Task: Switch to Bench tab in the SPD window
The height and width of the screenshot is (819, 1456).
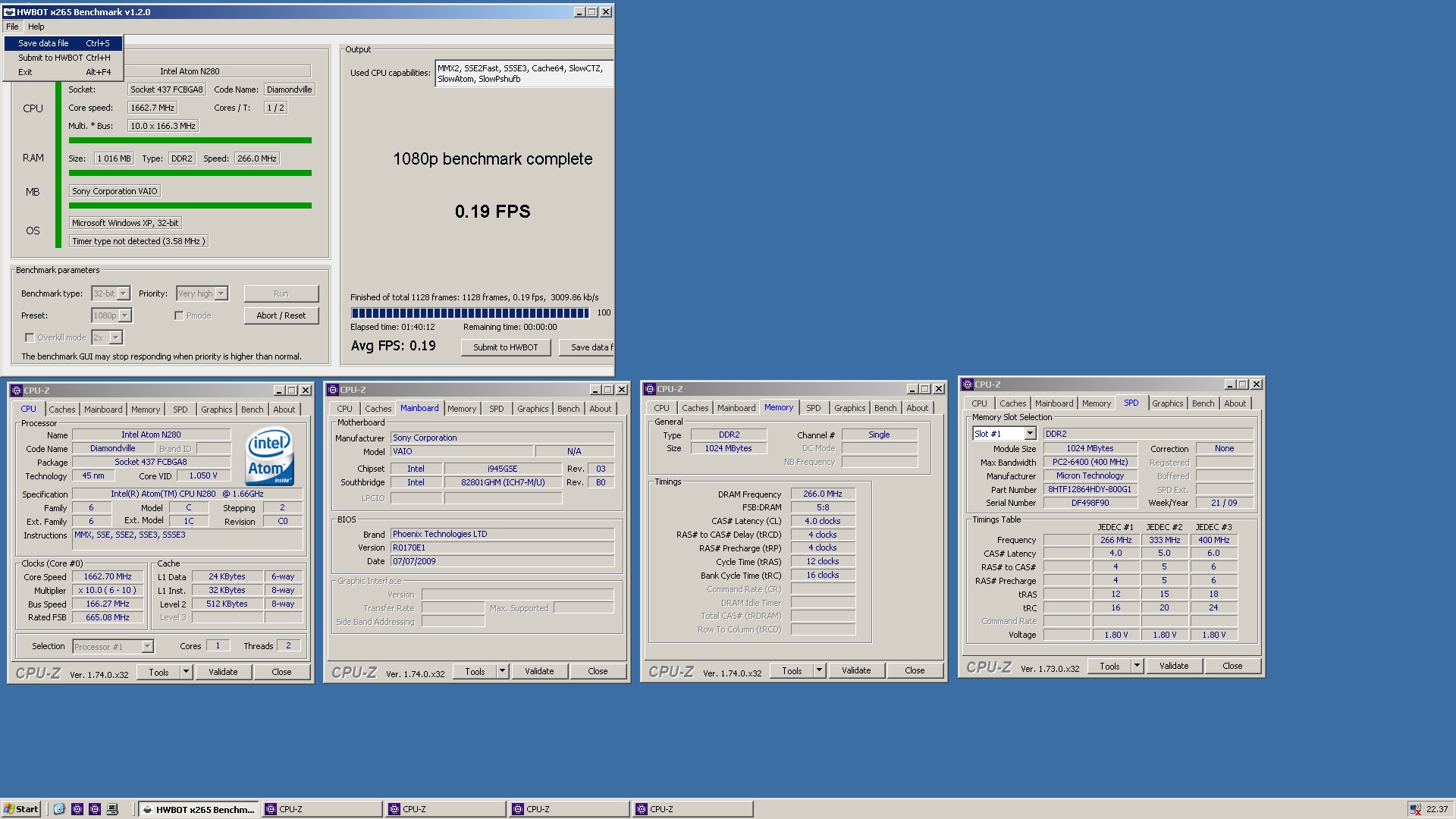Action: pos(1203,403)
